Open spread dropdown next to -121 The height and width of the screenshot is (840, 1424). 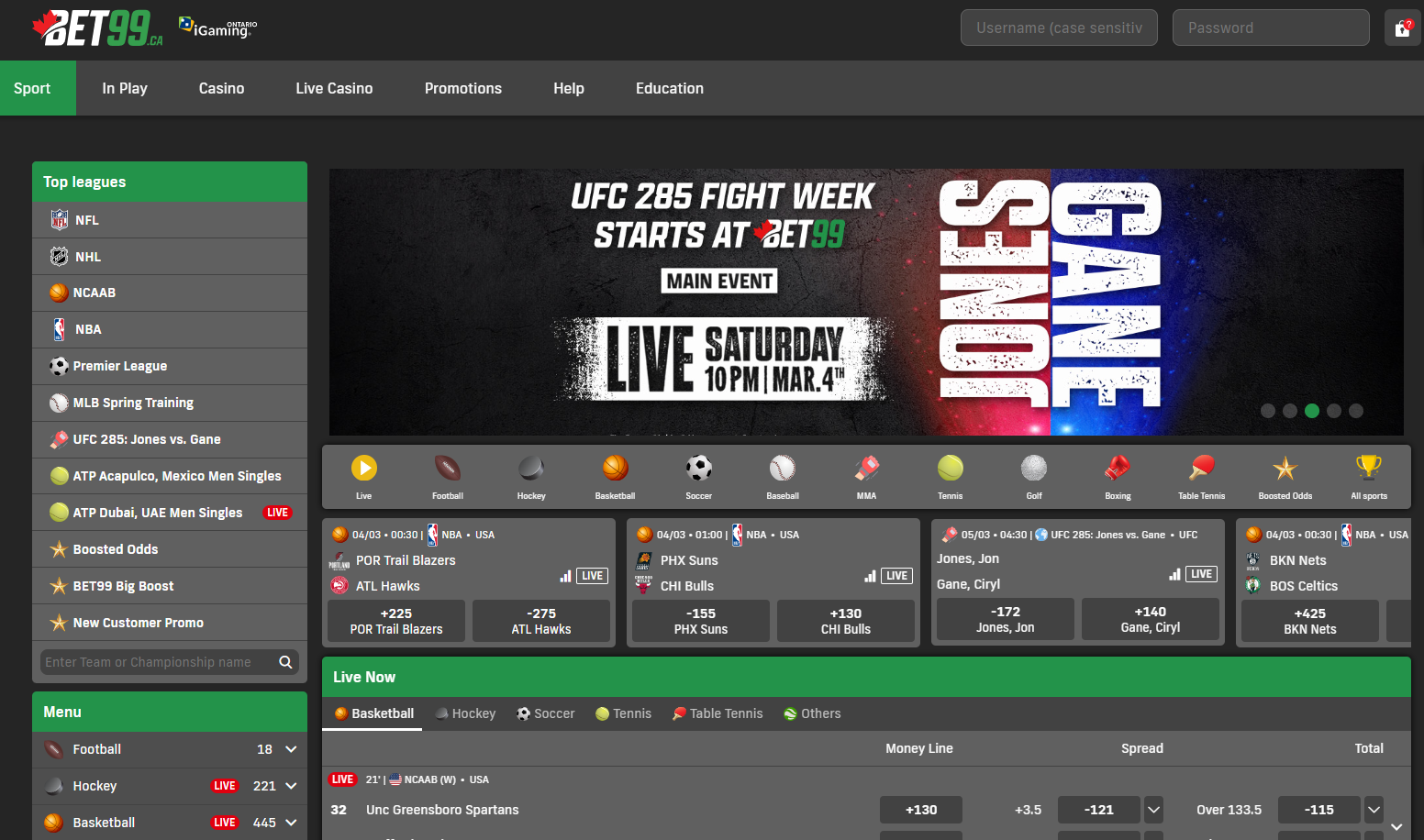pyautogui.click(x=1154, y=810)
